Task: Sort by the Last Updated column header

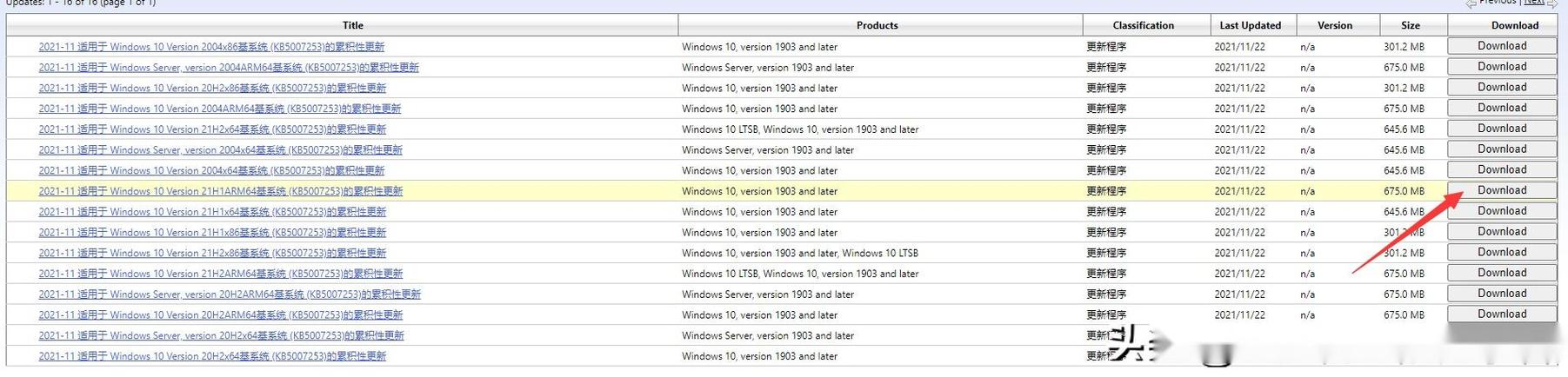Action: pos(1250,25)
